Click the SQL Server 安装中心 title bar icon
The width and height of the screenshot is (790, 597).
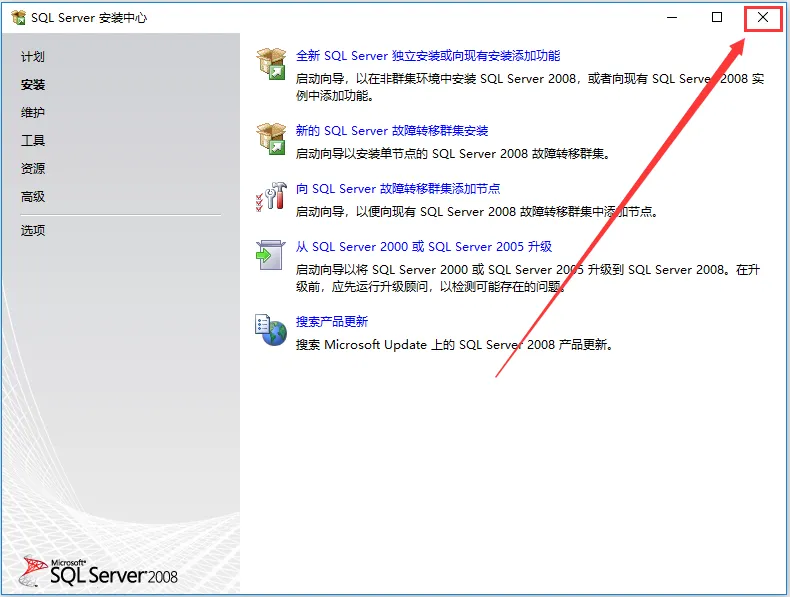pyautogui.click(x=18, y=18)
